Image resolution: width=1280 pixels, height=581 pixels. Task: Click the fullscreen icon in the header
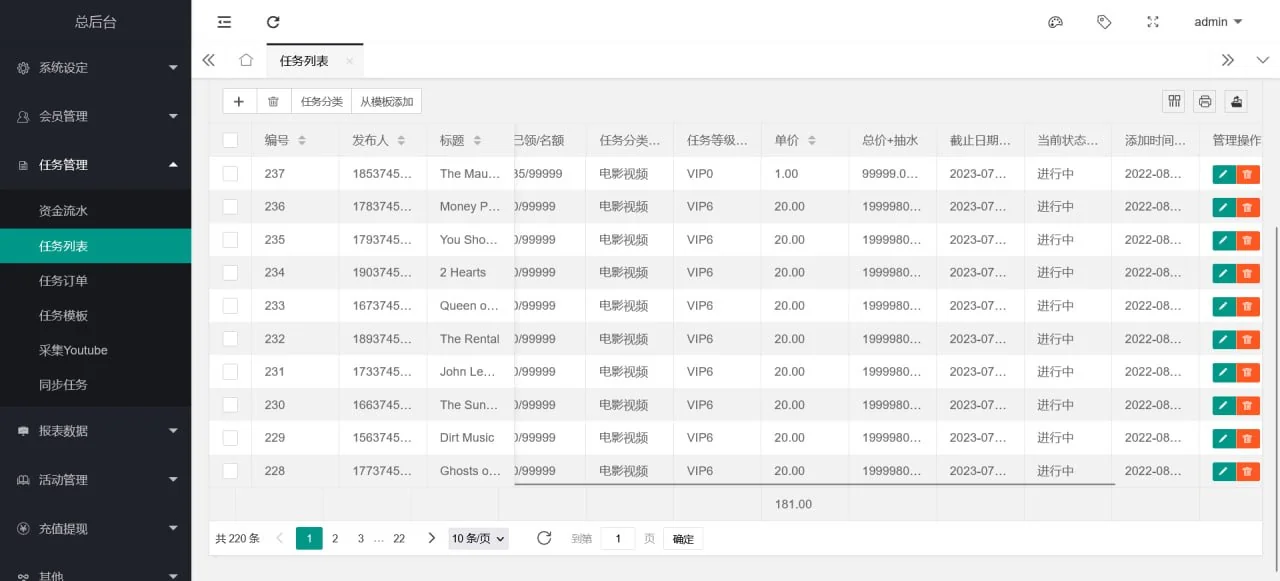pyautogui.click(x=1153, y=22)
